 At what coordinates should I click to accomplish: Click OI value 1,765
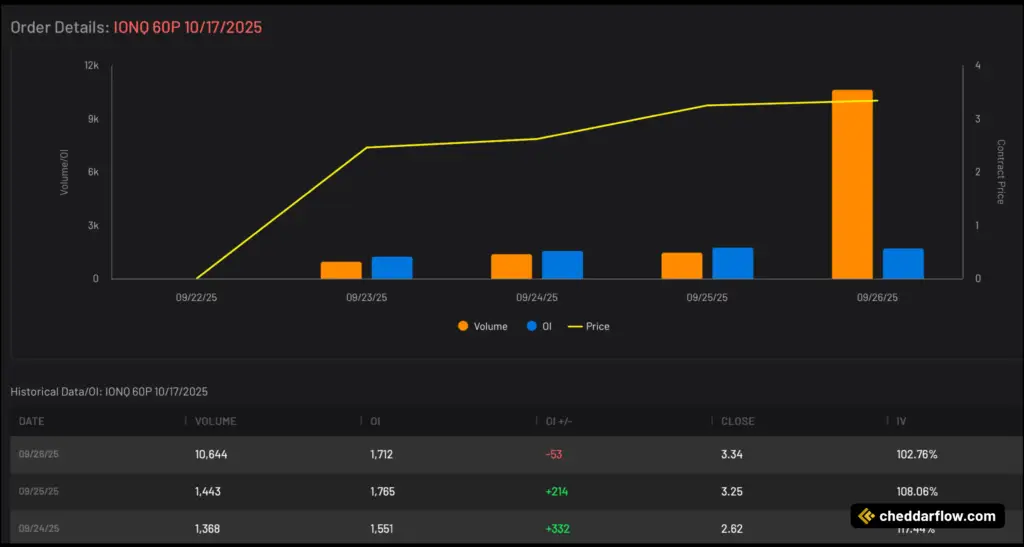(383, 492)
